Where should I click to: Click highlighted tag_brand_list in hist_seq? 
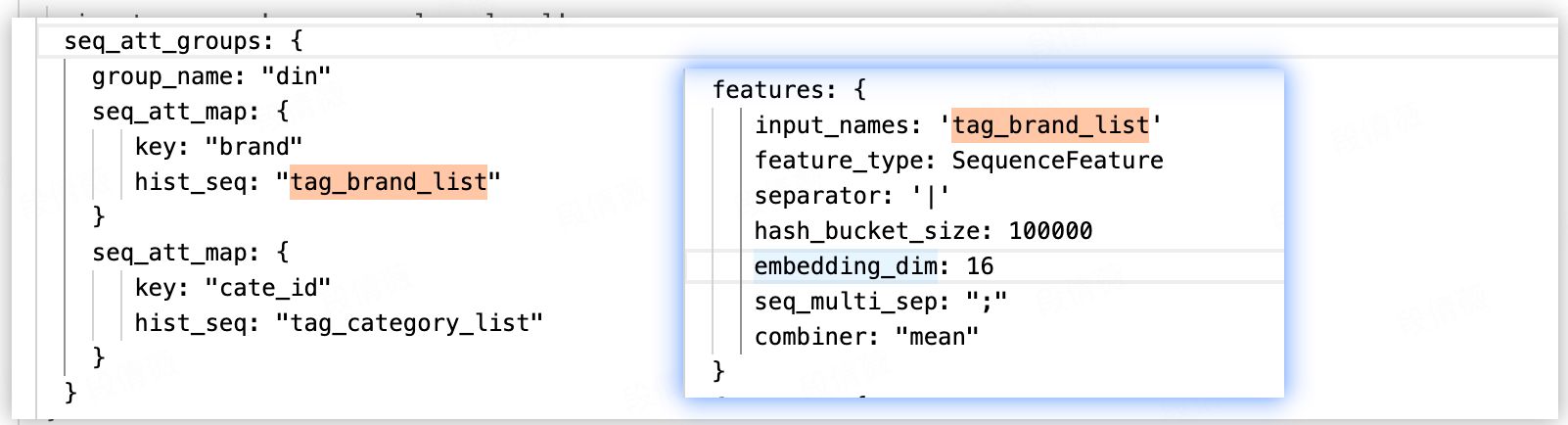[389, 182]
